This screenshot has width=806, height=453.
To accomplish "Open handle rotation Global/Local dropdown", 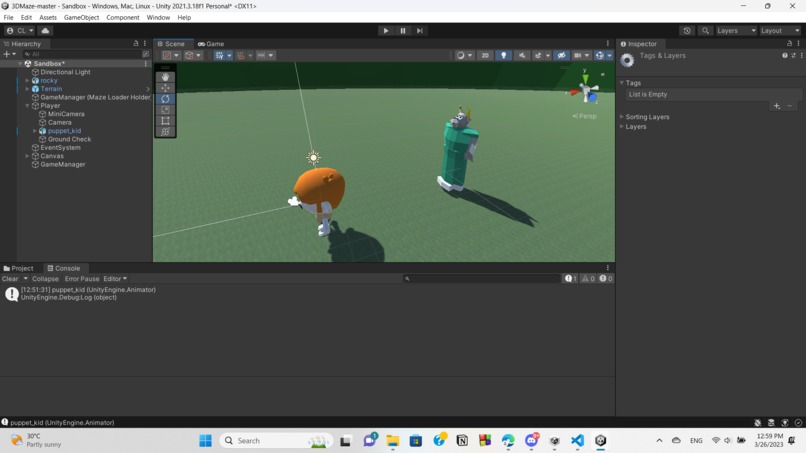I will [x=193, y=55].
